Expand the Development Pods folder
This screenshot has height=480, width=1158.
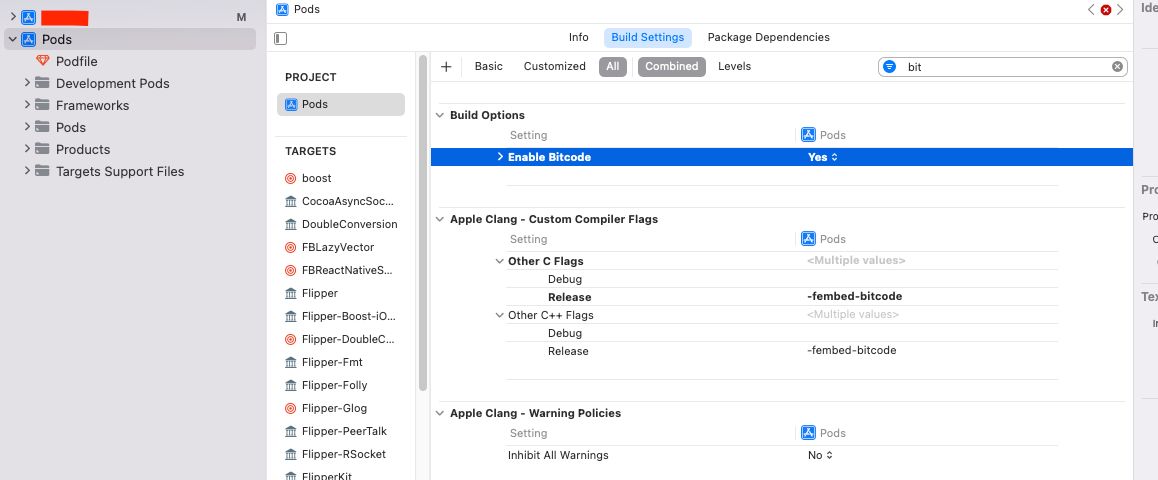pos(27,83)
